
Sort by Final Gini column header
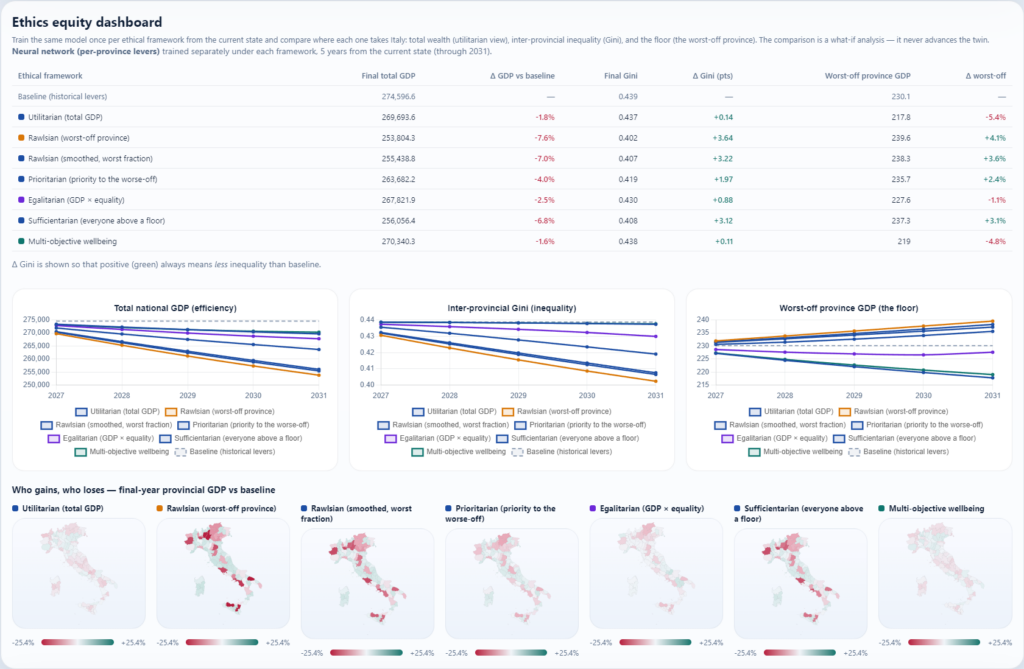(620, 76)
